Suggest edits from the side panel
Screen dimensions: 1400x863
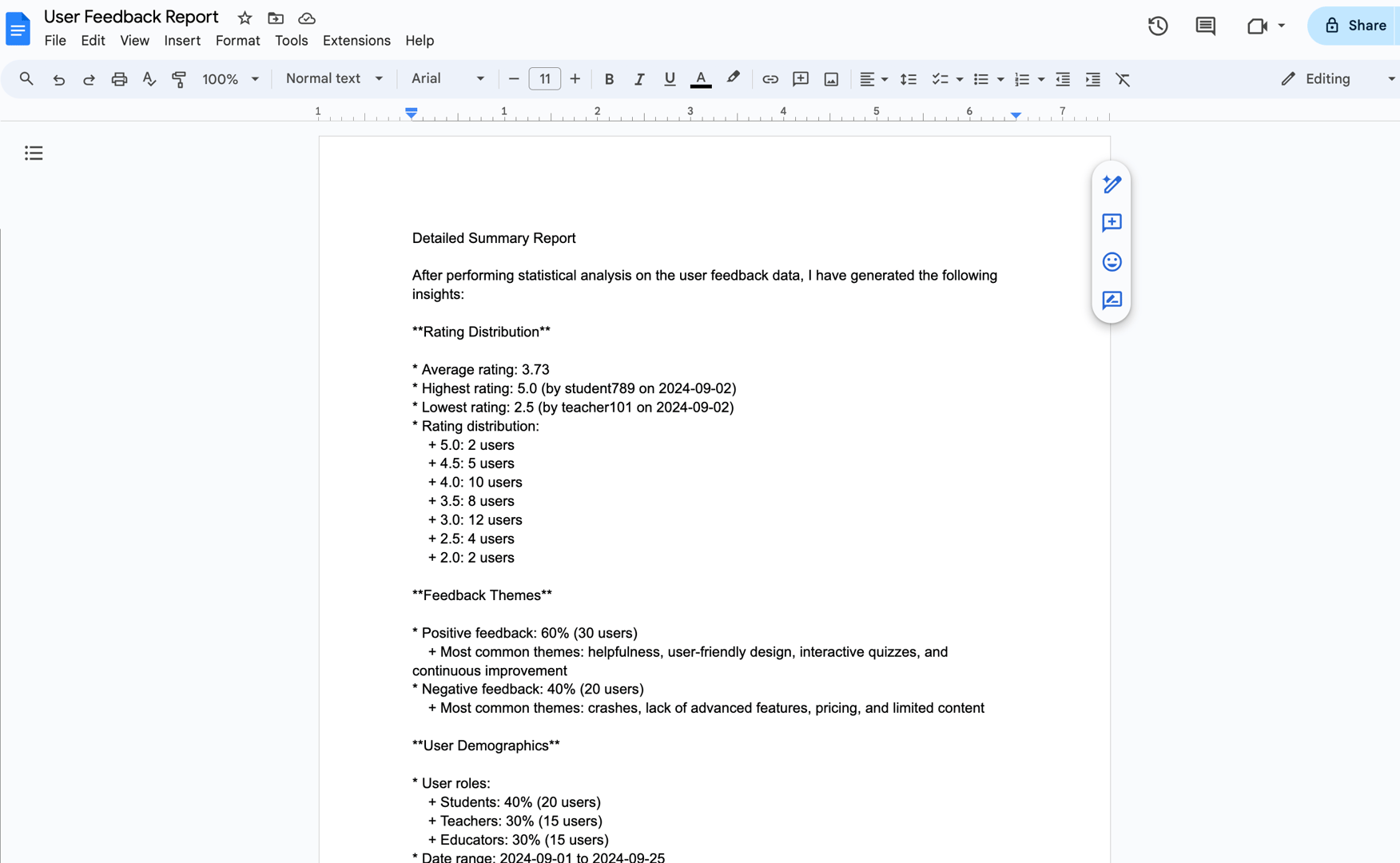[1112, 300]
